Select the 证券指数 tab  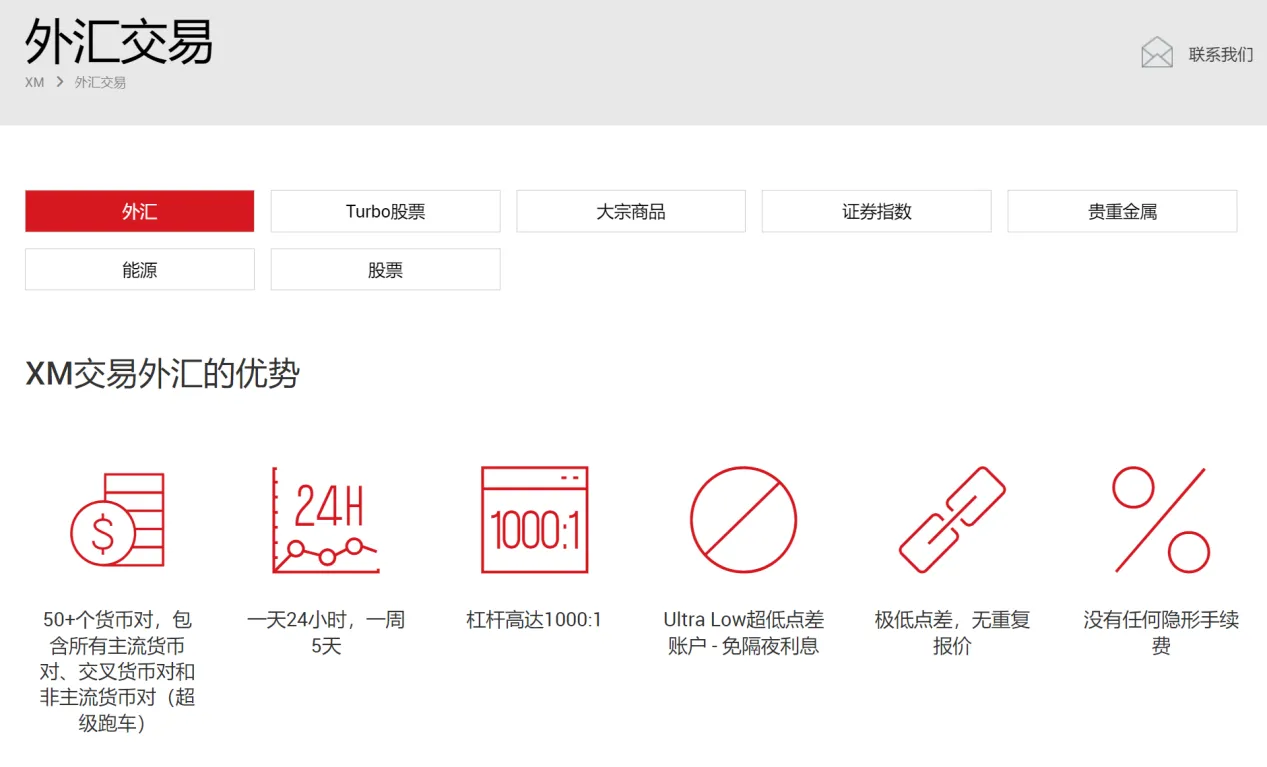point(877,211)
